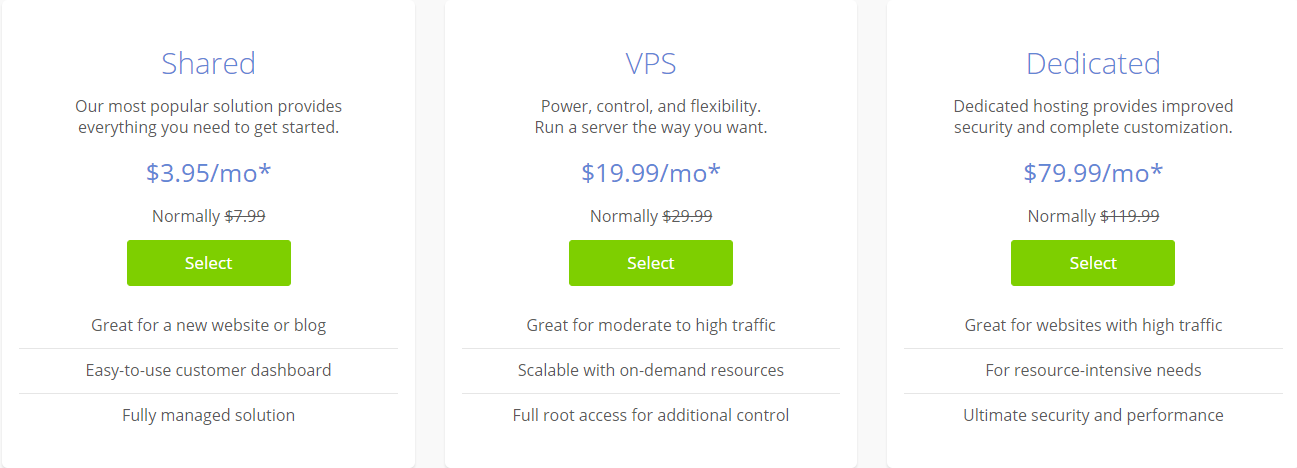Click the Dedicated plan heading
Viewport: 1297px width, 468px height.
pos(1093,64)
